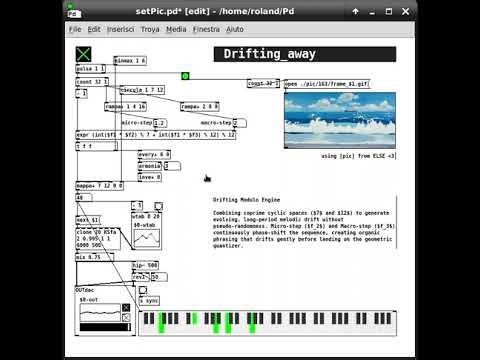This screenshot has height=360, width=480.
Task: Select the micro-step number box showing 1.2
Action: tap(160, 123)
